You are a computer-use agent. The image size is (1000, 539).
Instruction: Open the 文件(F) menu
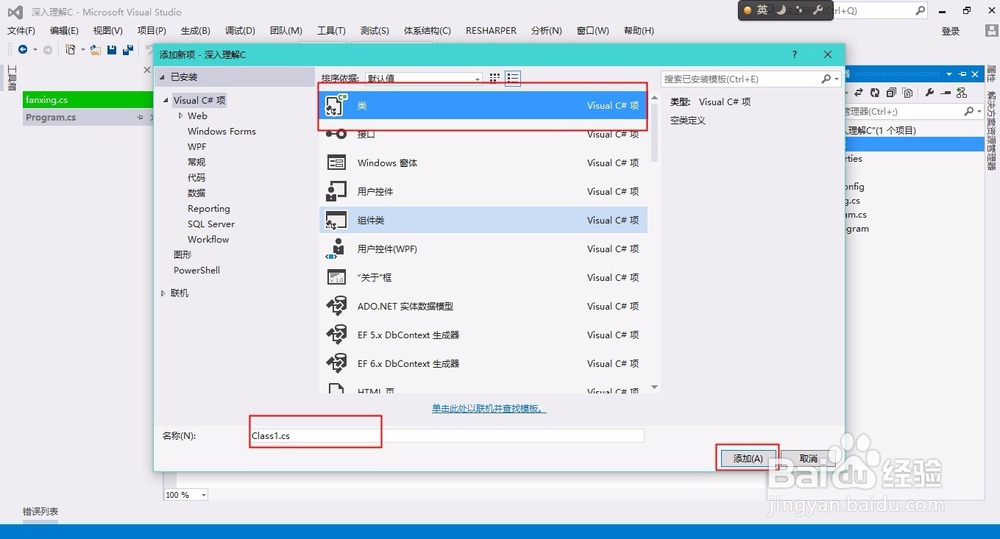(21, 31)
